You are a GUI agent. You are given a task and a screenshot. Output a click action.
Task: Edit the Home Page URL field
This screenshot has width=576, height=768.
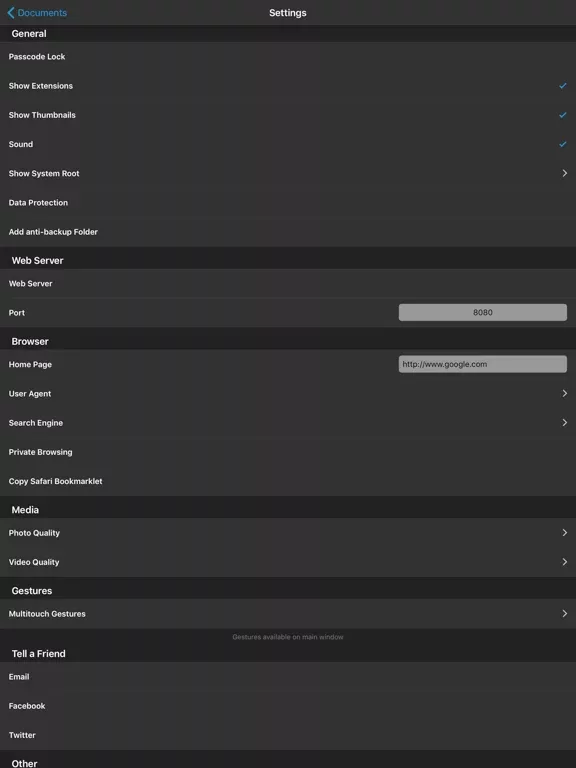point(482,364)
